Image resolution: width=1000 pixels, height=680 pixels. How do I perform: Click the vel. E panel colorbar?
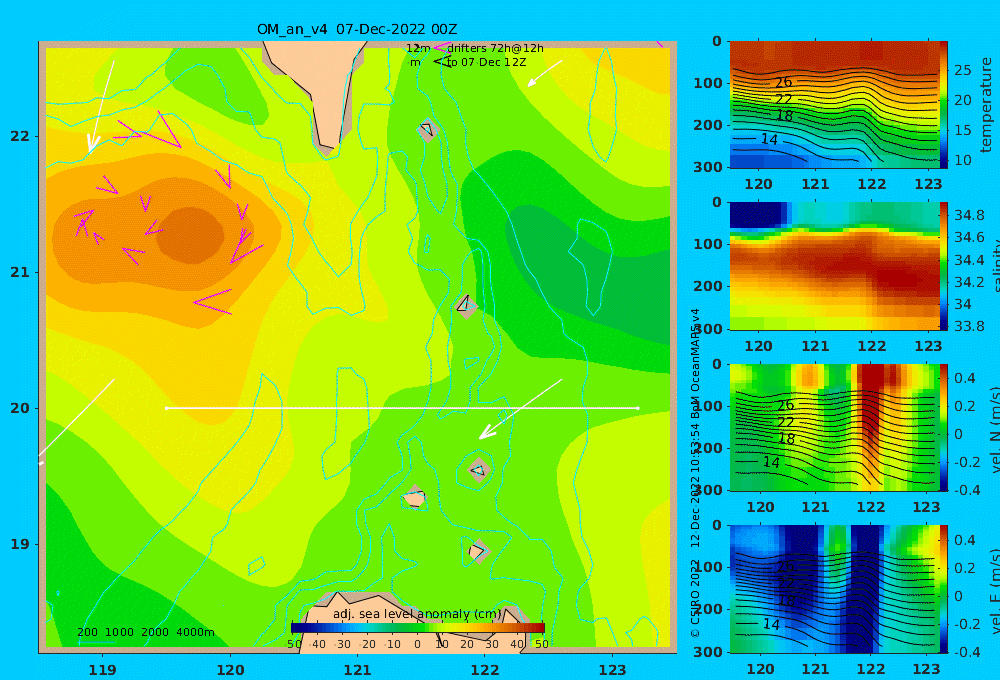[x=944, y=589]
